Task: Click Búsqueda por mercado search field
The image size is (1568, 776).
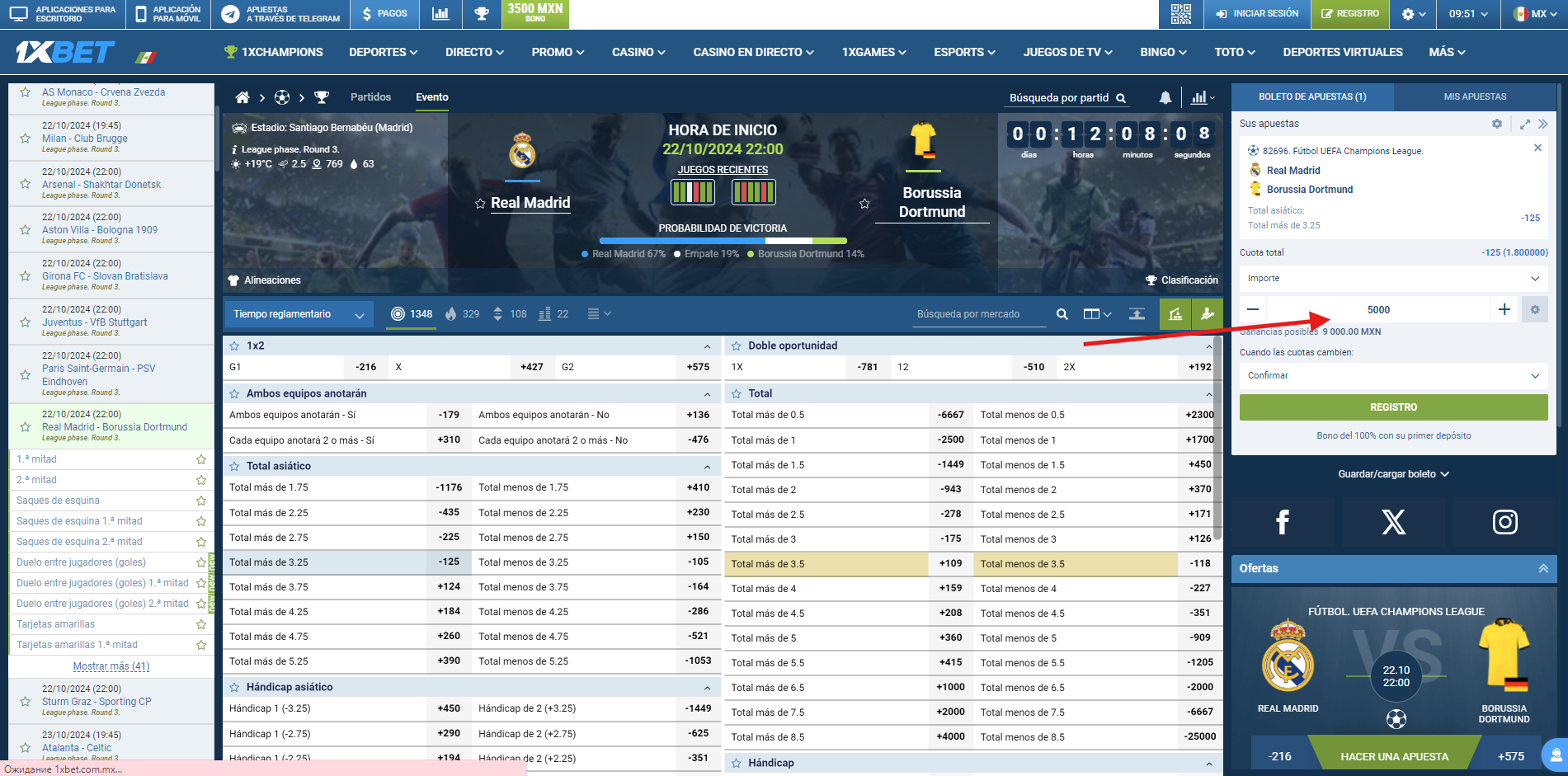Action: click(980, 314)
